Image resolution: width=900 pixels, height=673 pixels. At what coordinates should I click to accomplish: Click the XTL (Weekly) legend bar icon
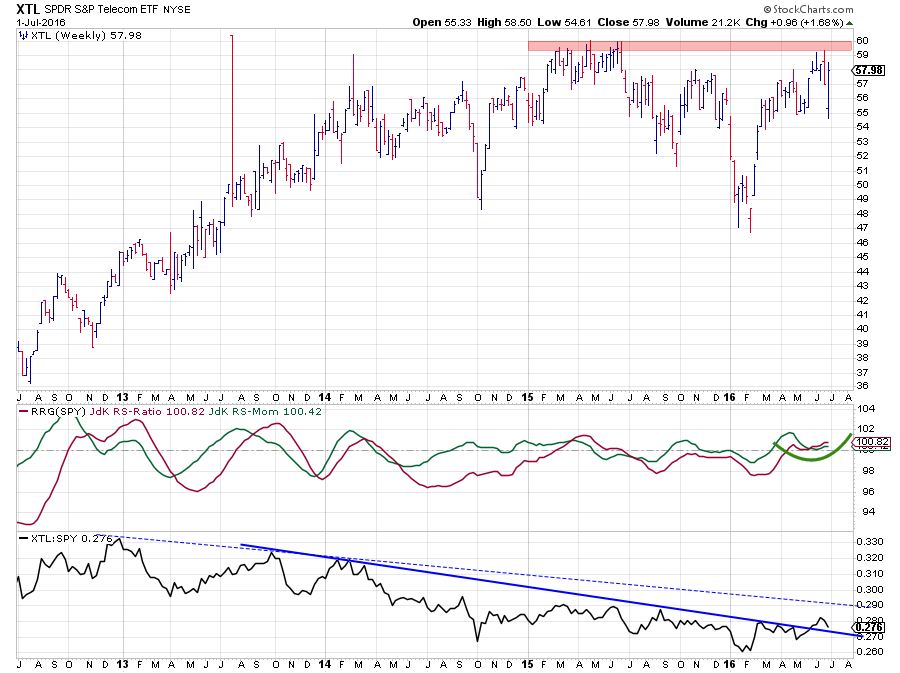pyautogui.click(x=23, y=34)
